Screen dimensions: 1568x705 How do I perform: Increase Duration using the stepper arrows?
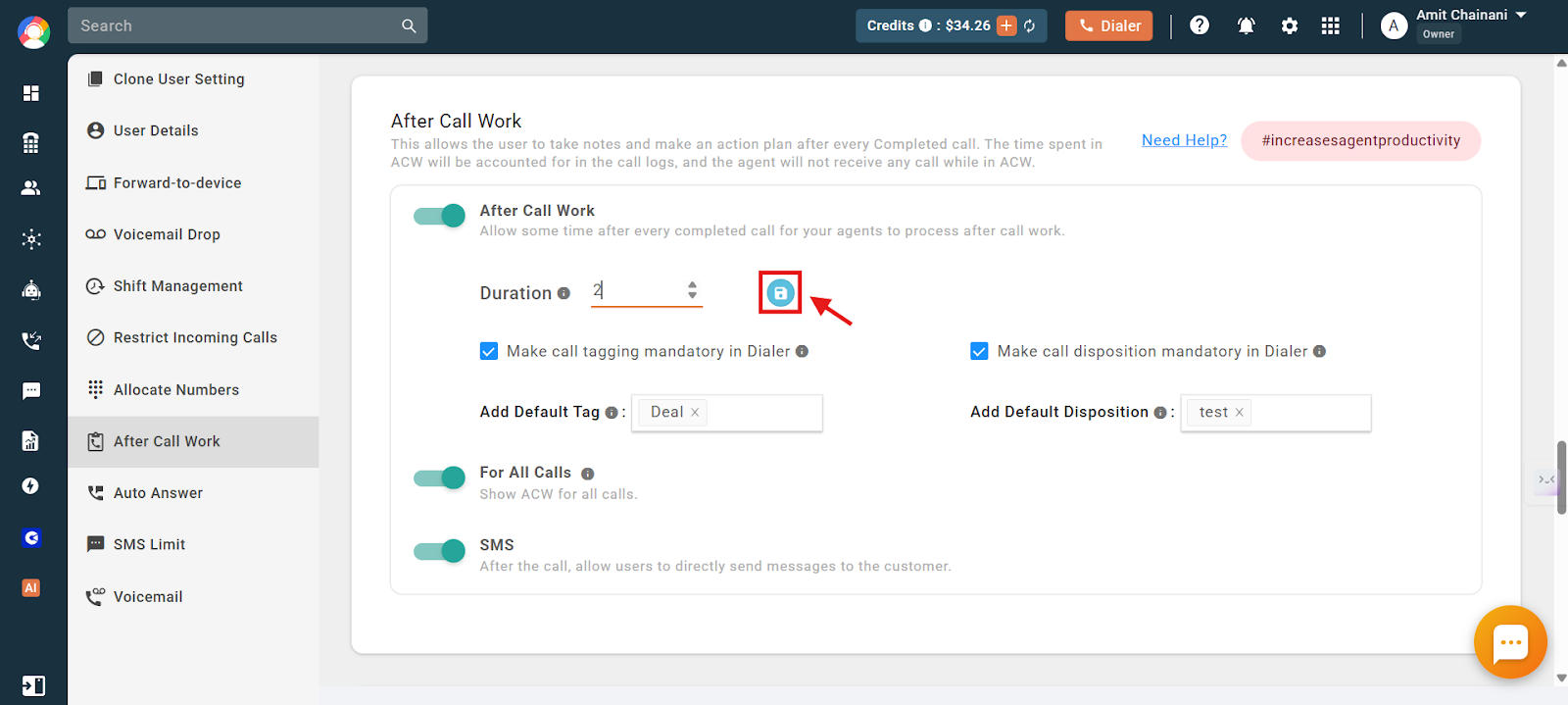coord(692,284)
